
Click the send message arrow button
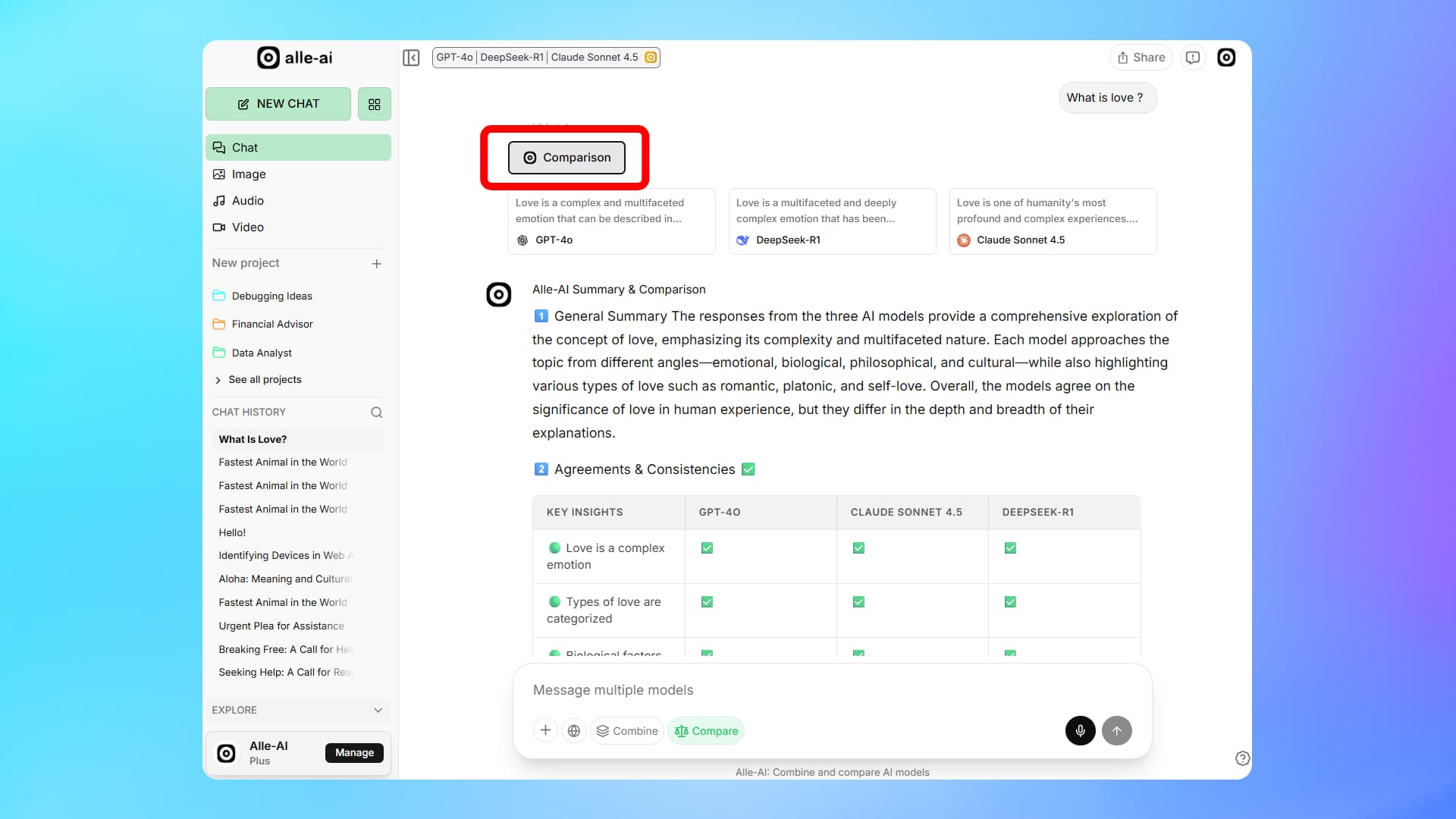tap(1116, 731)
